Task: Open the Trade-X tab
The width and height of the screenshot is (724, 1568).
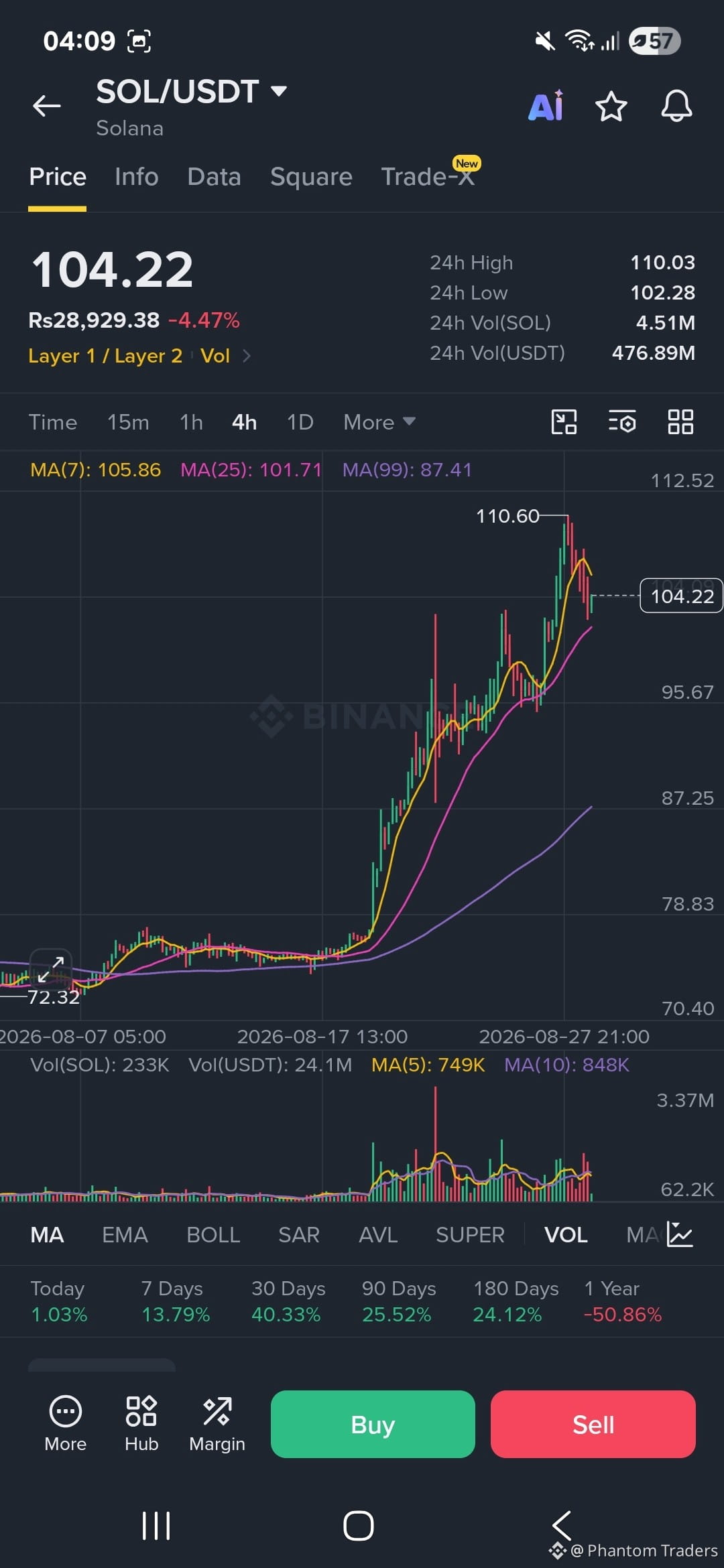Action: pyautogui.click(x=428, y=176)
